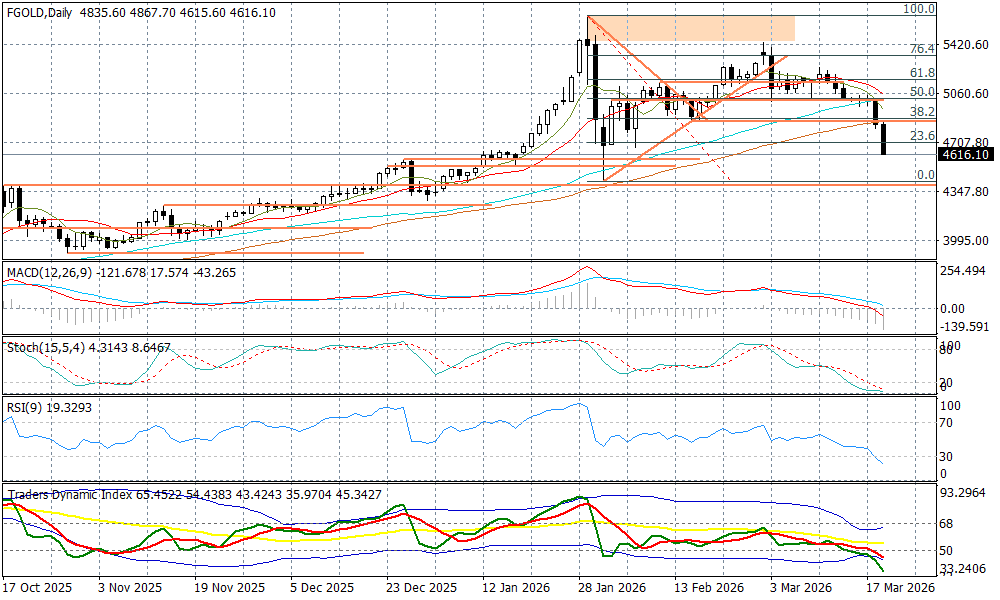
Task: Click the 23.6 Fibonacci level label
Action: [x=921, y=136]
